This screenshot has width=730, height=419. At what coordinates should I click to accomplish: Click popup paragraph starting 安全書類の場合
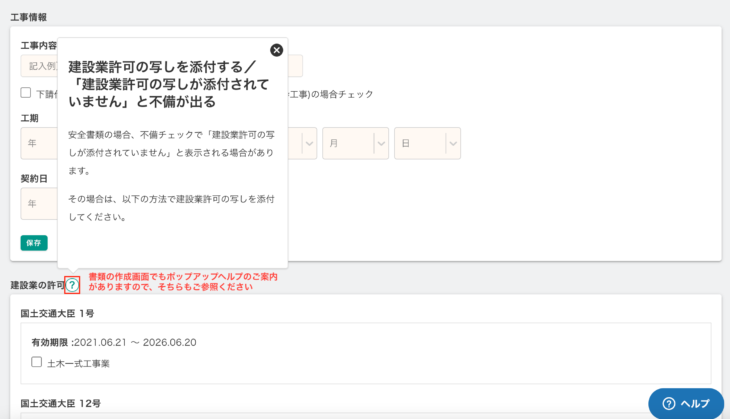coord(171,153)
